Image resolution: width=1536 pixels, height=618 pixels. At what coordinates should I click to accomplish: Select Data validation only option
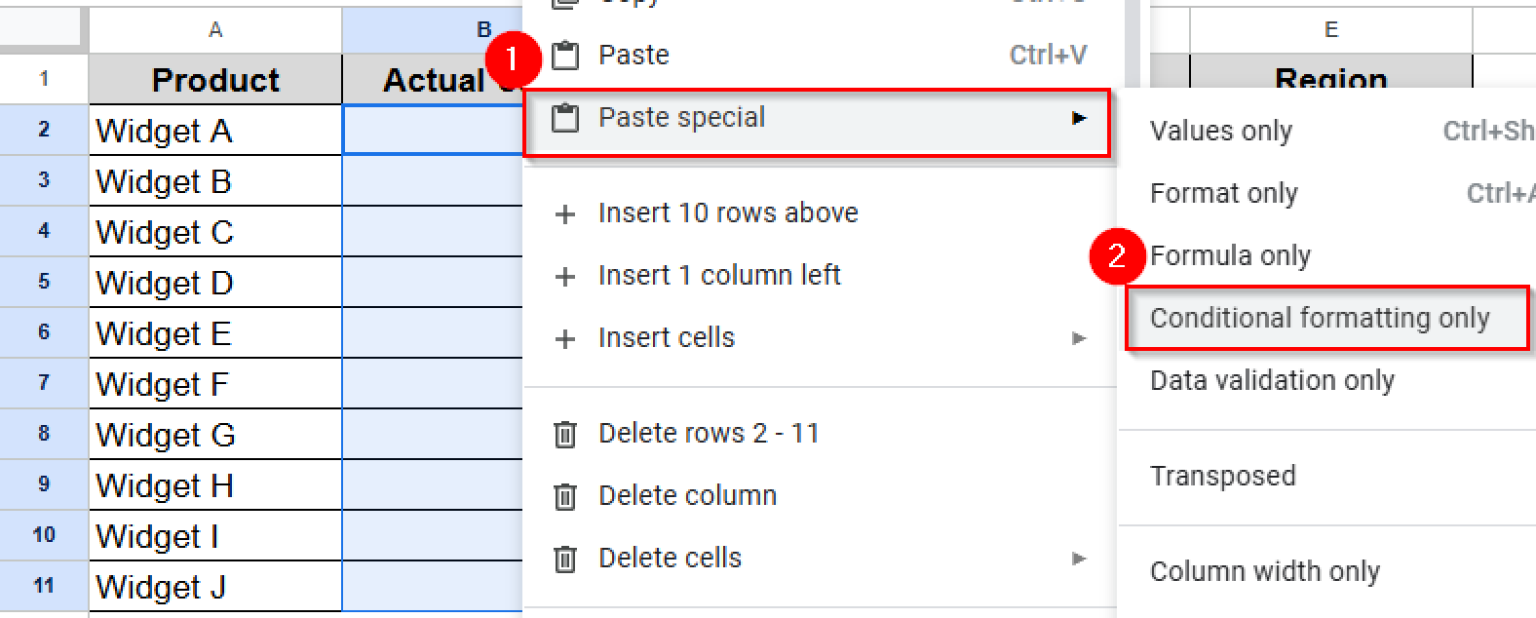click(1272, 381)
